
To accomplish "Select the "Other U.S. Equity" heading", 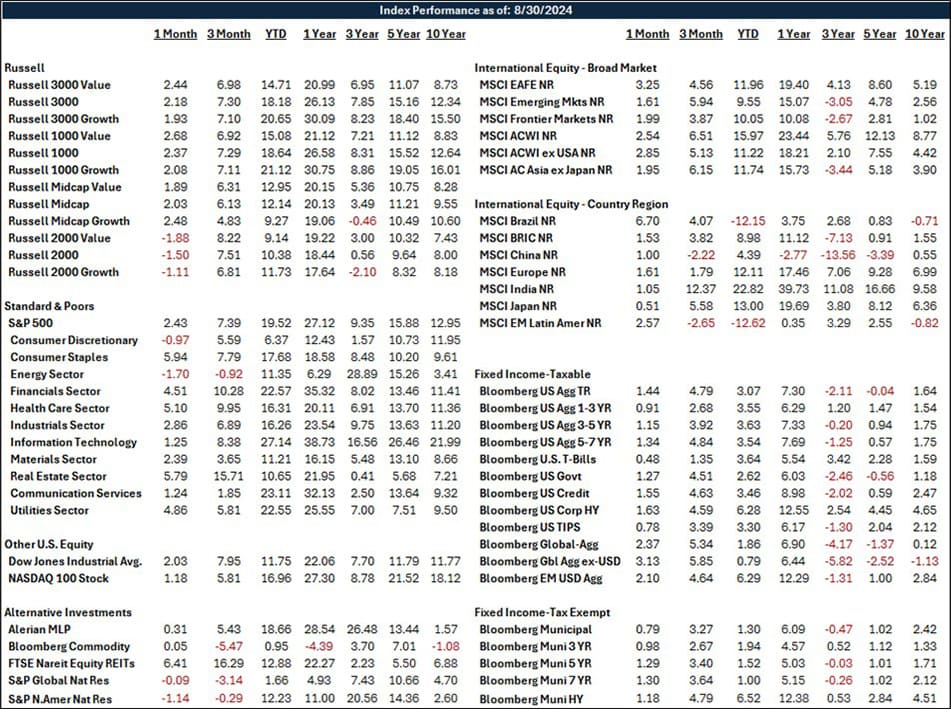I will [x=49, y=544].
